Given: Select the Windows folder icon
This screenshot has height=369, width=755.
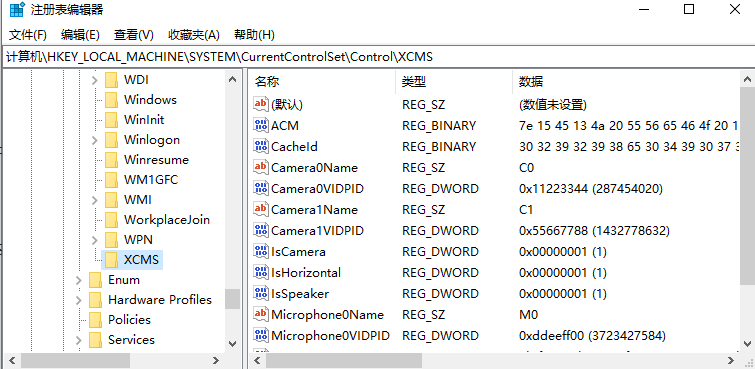Looking at the screenshot, I should coord(111,100).
